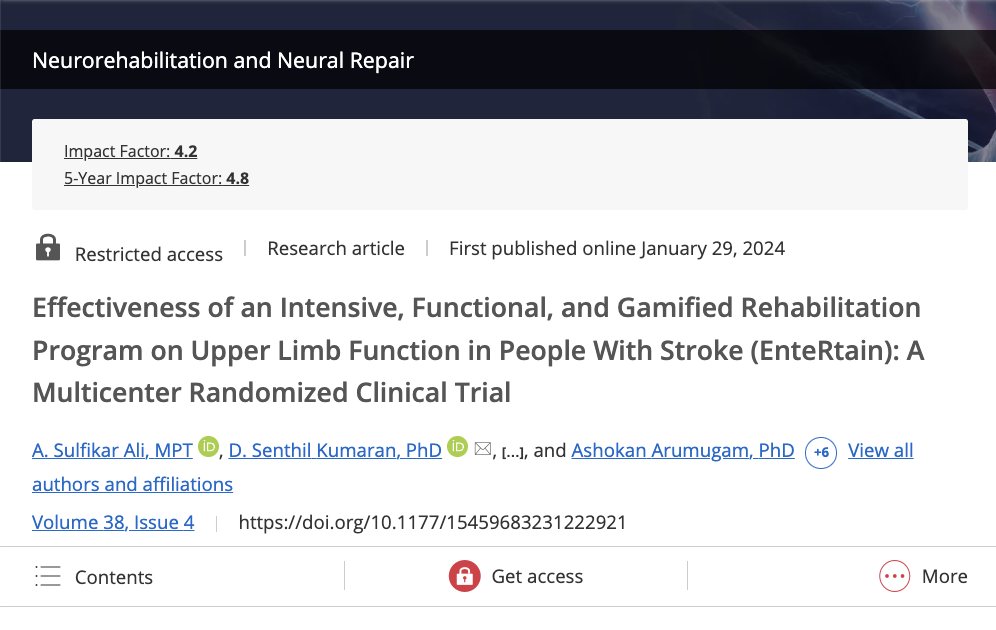Screen dimensions: 996x630
Task: Click the Restricted access label text
Action: pyautogui.click(x=149, y=254)
